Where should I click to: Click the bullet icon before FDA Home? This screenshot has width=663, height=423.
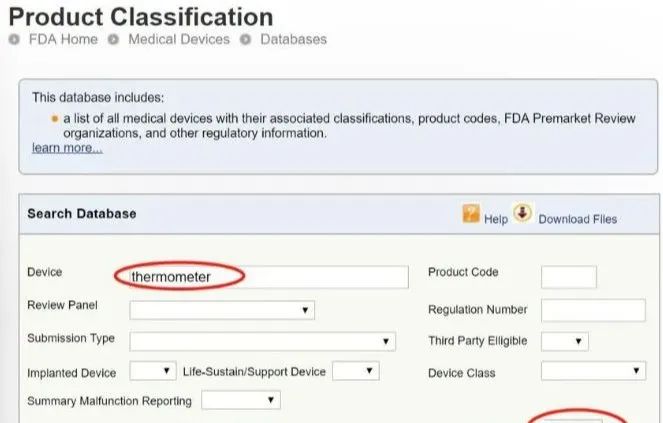(14, 39)
